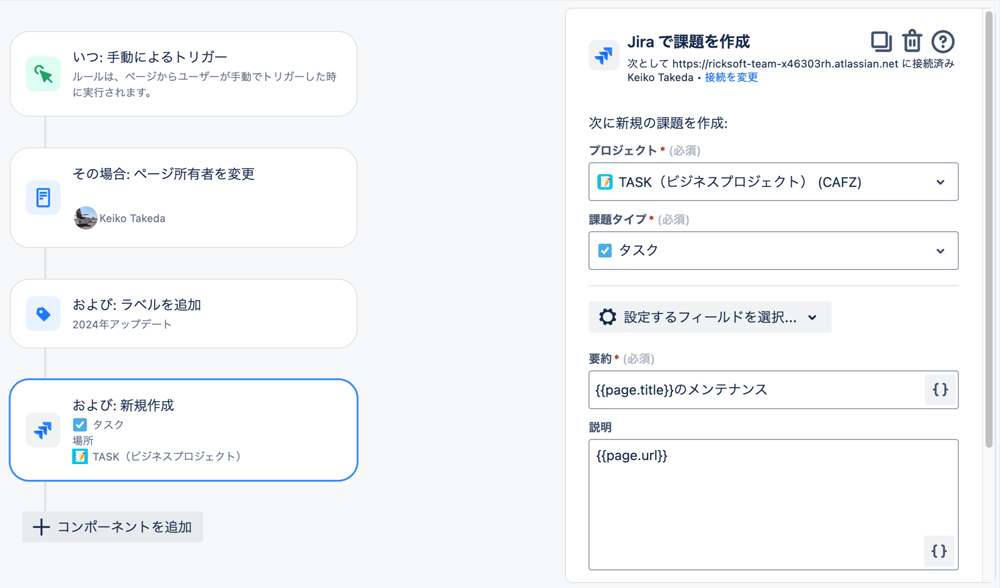Click the plus icon for adding component

(41, 527)
